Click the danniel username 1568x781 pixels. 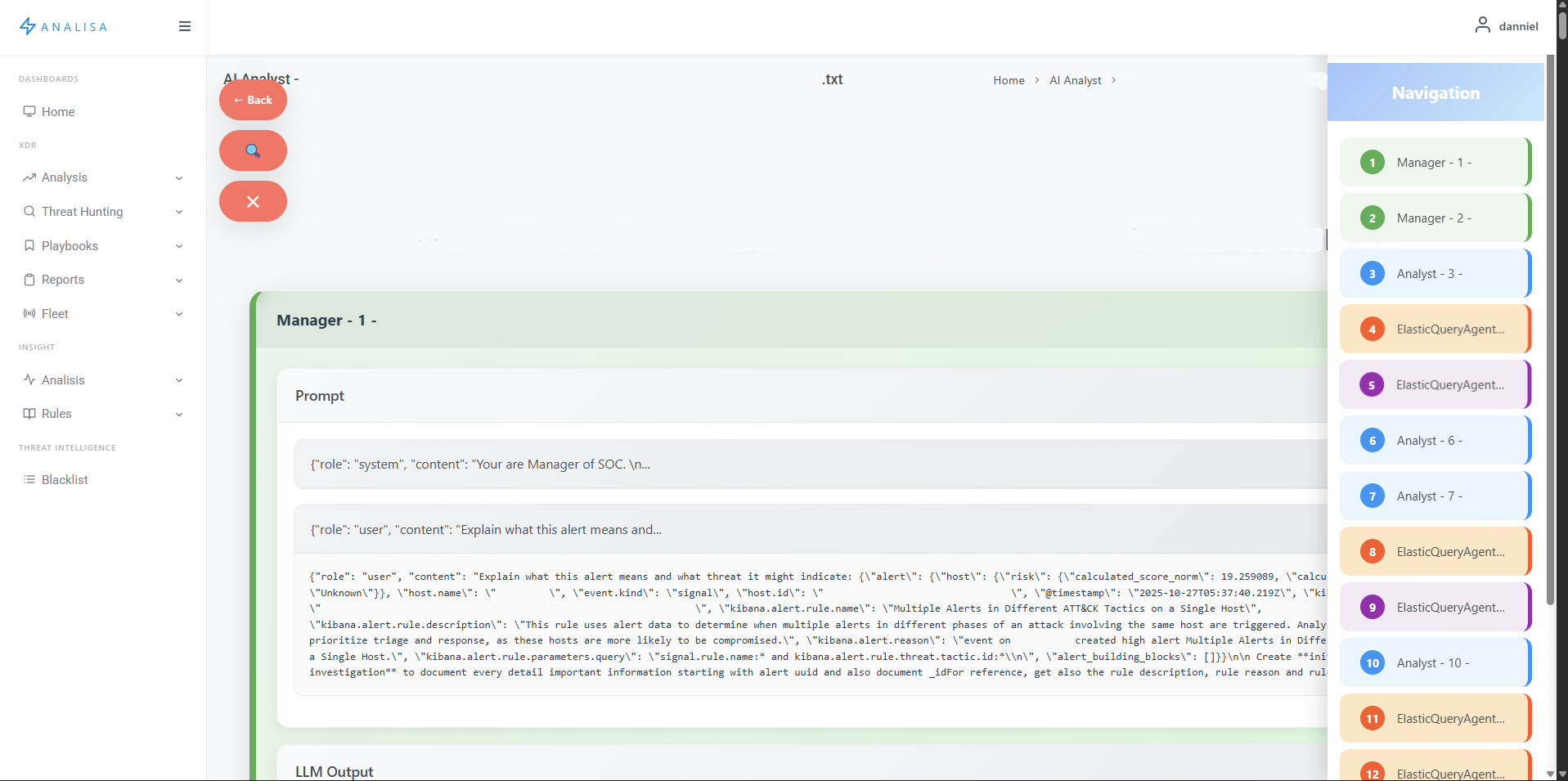point(1518,26)
